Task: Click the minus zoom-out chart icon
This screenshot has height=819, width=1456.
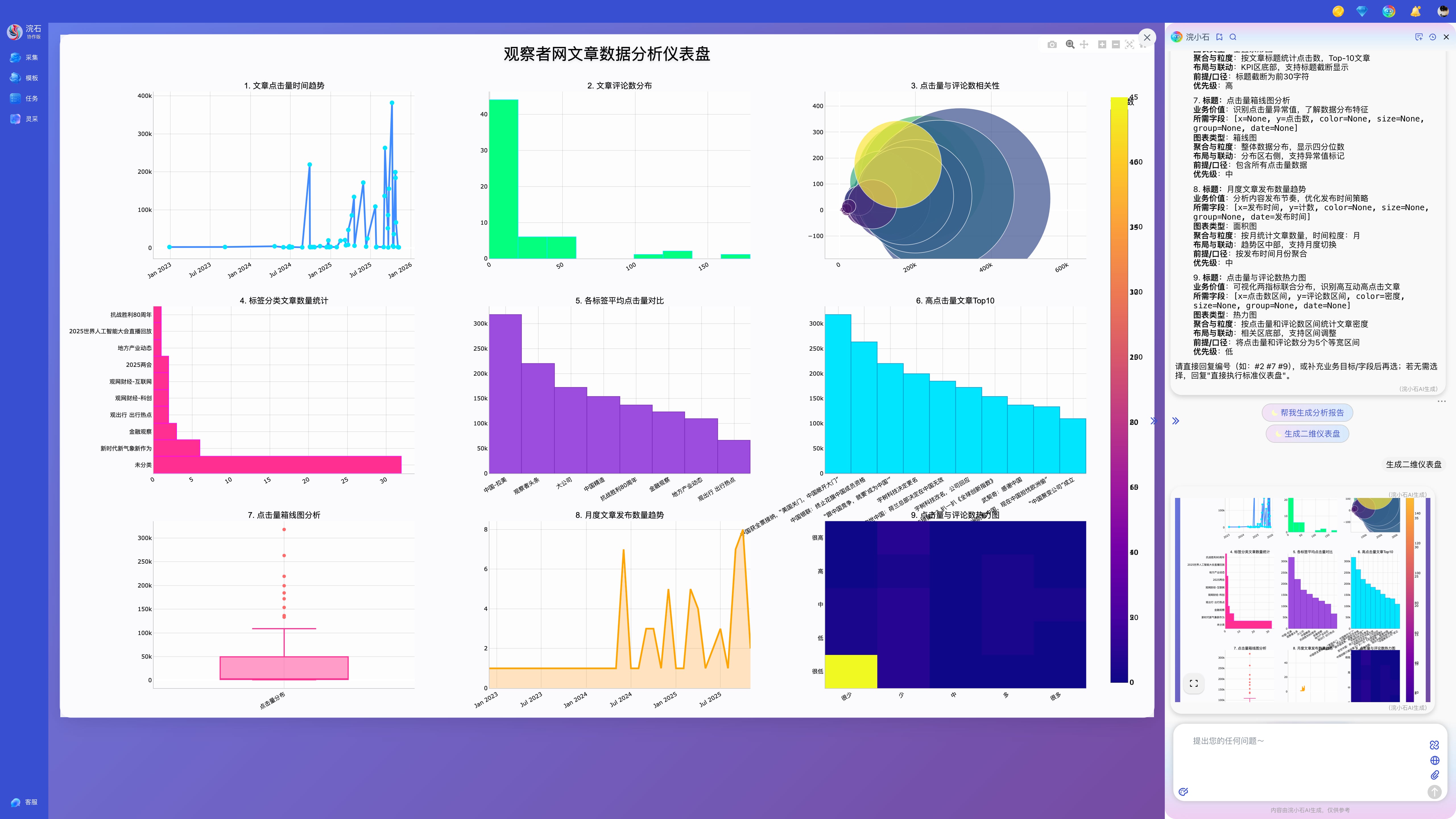Action: point(1115,45)
